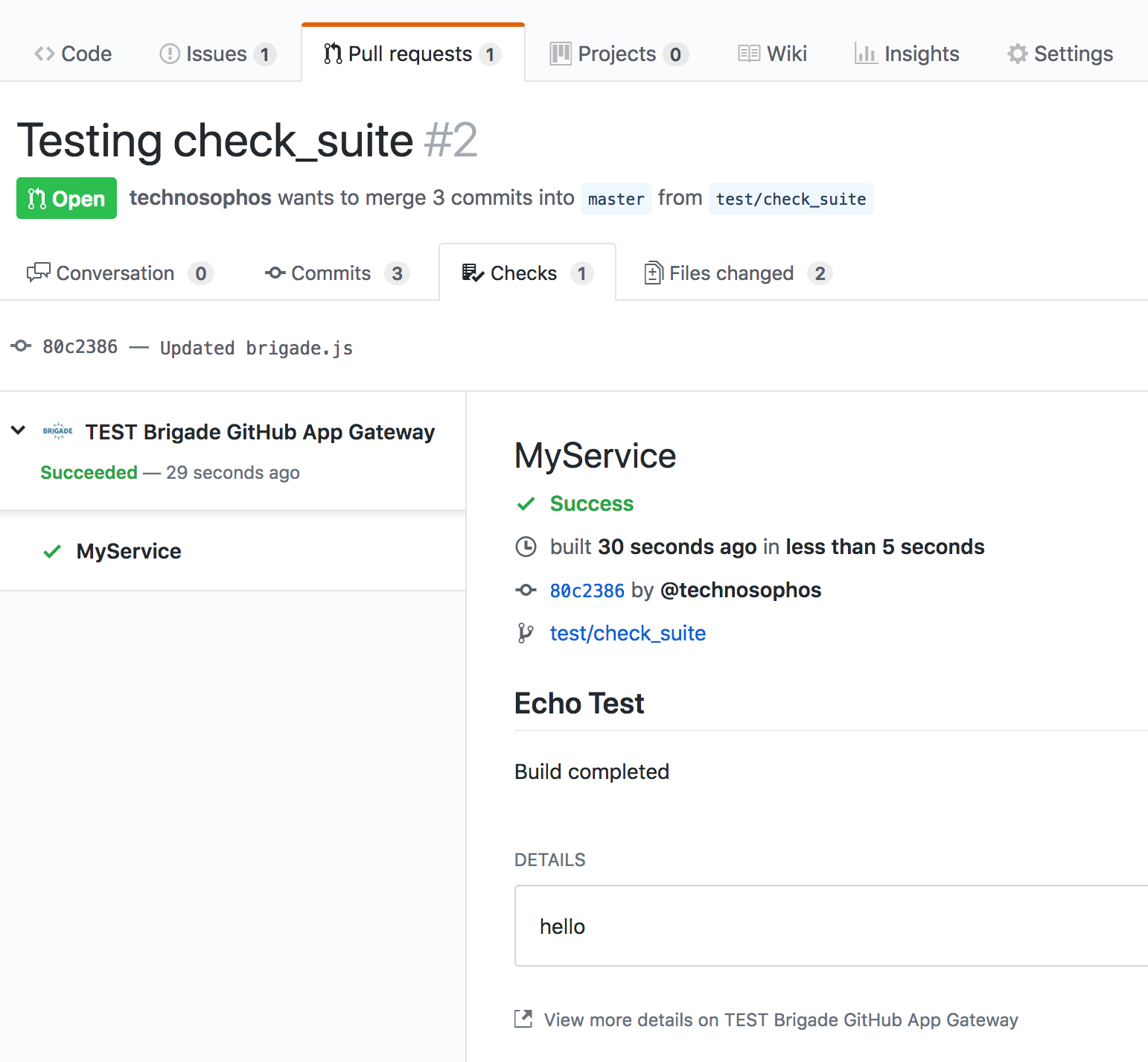Click the Issues exclamation icon
Viewport: 1148px width, 1062px height.
[170, 54]
